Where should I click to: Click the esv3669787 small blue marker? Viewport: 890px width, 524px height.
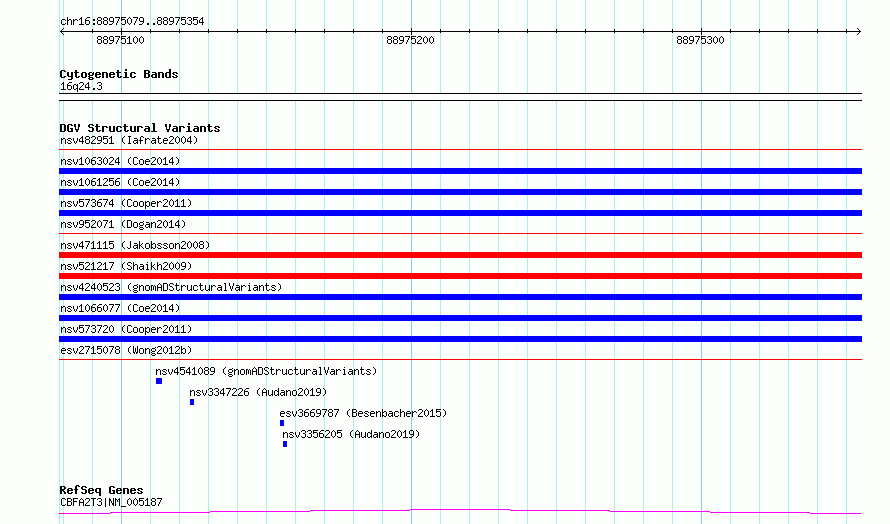pyautogui.click(x=282, y=423)
